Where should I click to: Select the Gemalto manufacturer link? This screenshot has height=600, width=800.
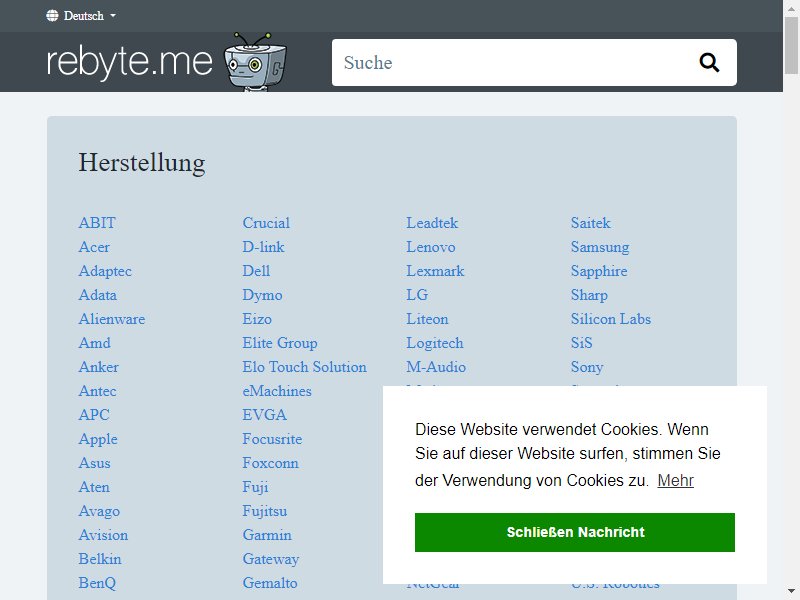tap(270, 583)
